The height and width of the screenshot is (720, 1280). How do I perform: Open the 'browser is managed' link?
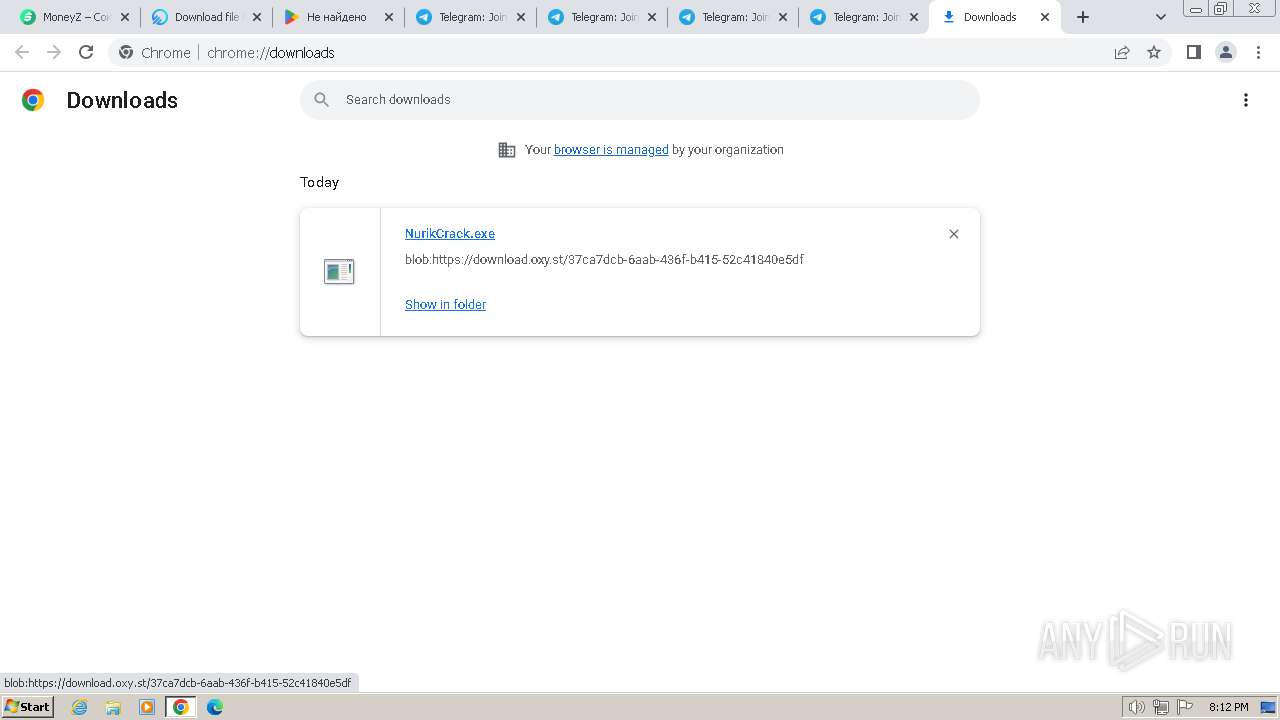click(611, 149)
